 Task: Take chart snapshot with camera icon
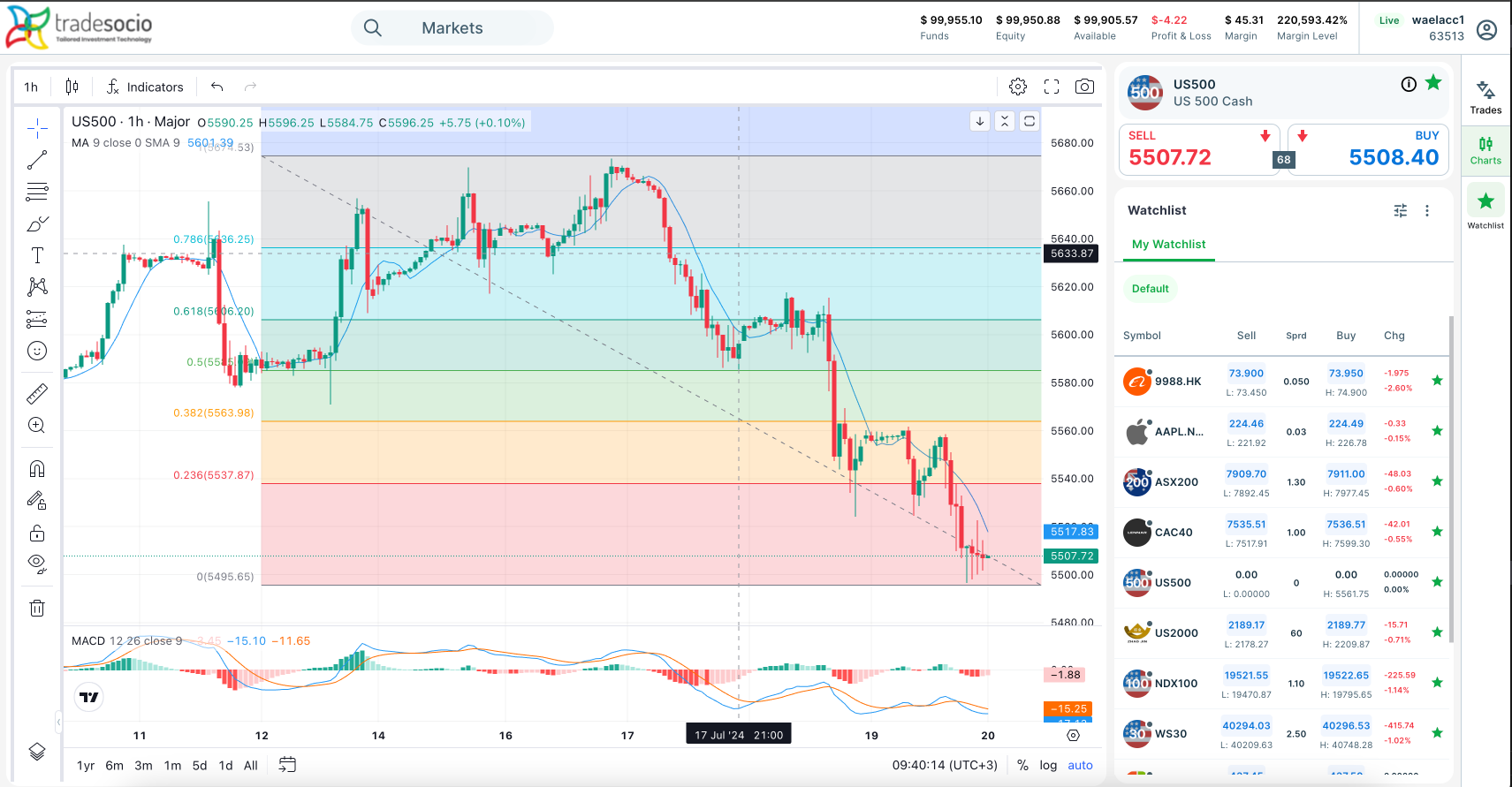[x=1084, y=87]
